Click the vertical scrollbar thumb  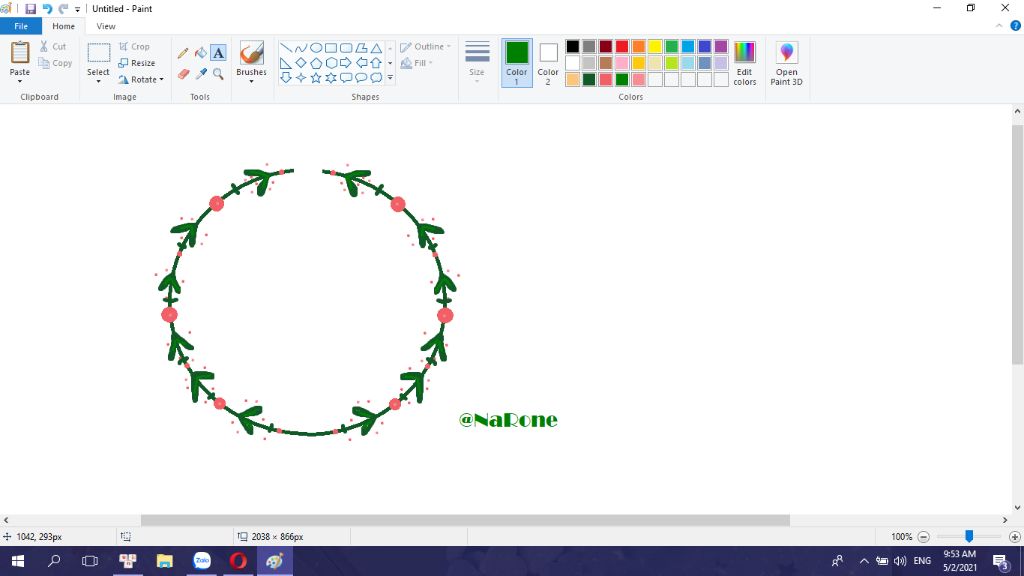click(1017, 244)
